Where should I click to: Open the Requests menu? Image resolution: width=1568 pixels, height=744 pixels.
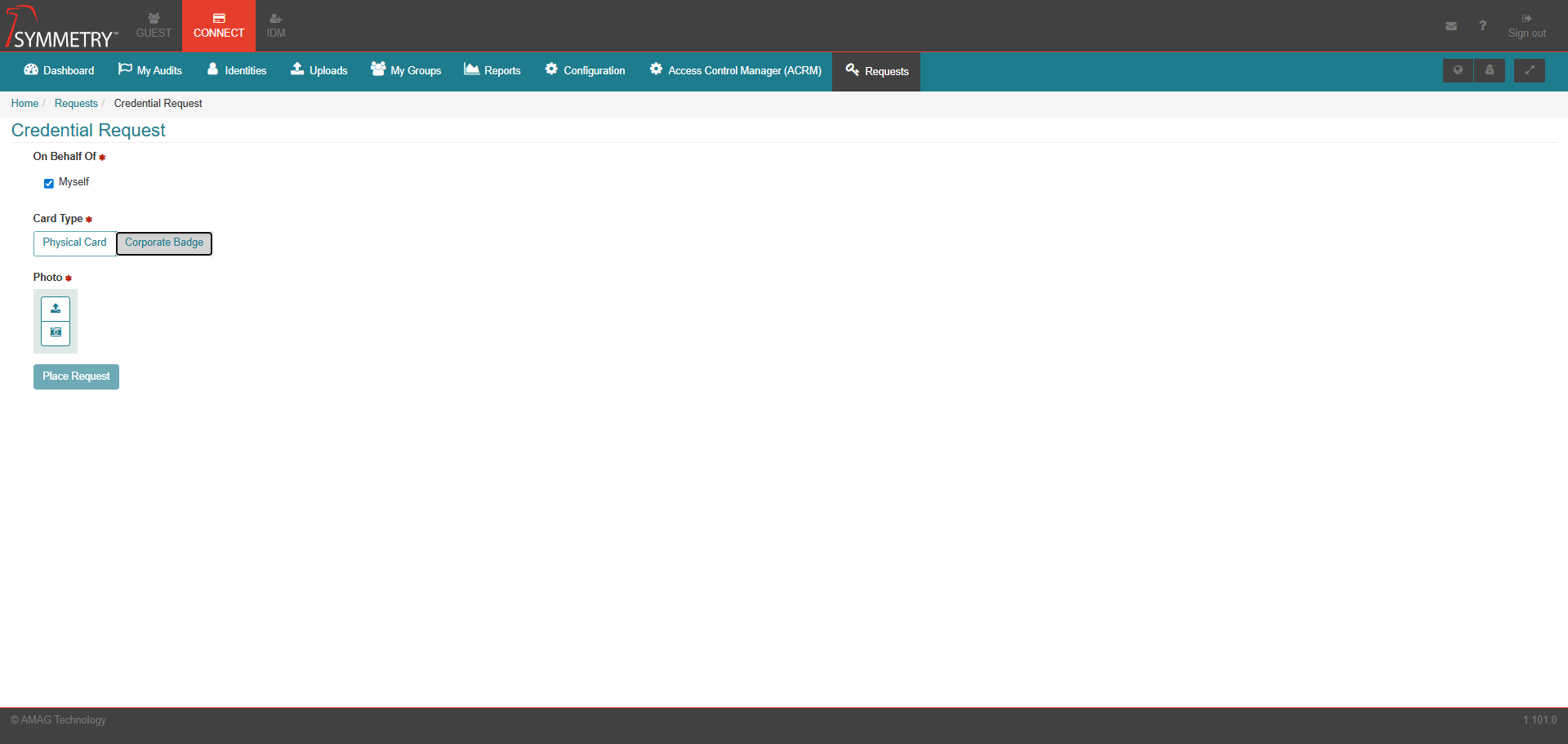pyautogui.click(x=875, y=71)
